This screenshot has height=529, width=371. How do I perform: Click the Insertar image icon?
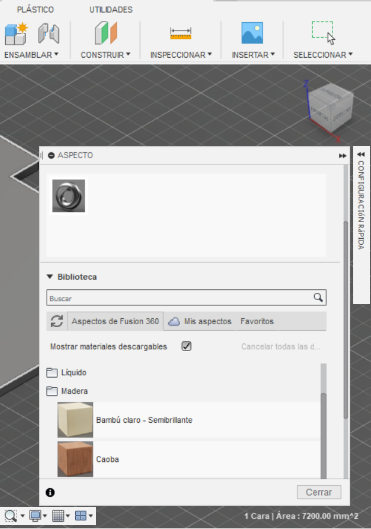pos(252,33)
